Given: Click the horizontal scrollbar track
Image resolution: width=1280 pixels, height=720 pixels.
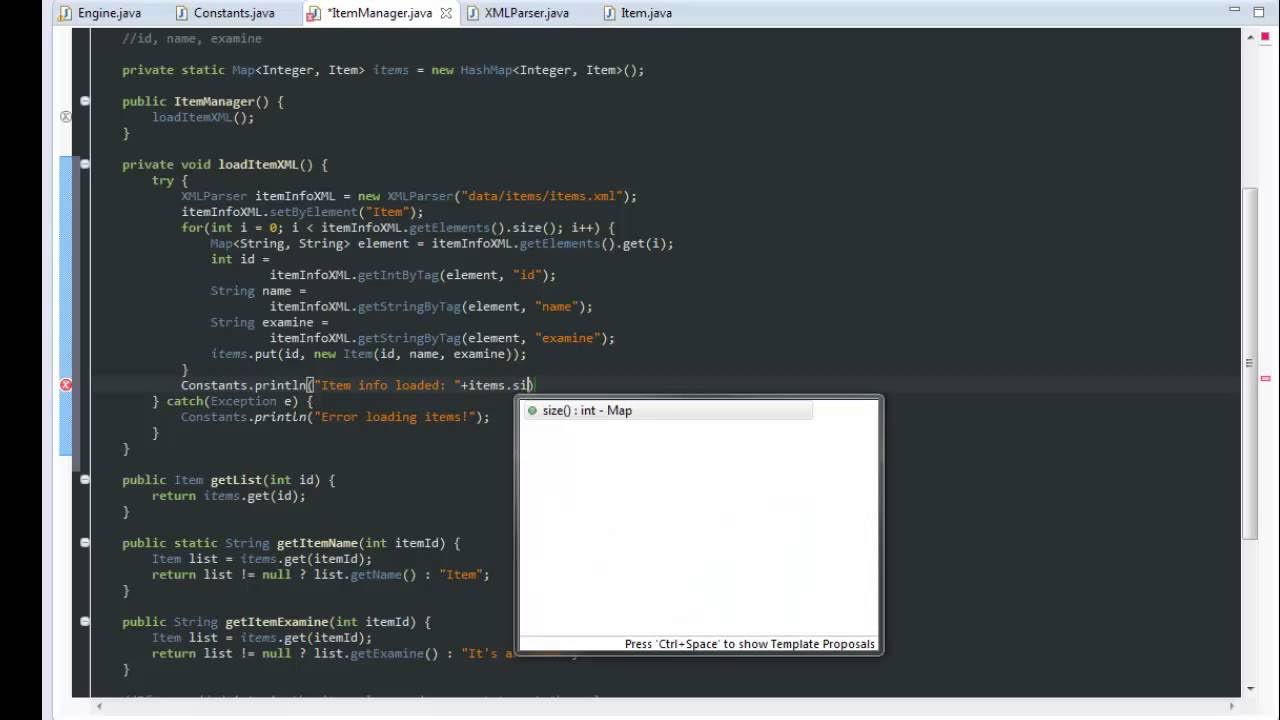Looking at the screenshot, I should coord(665,707).
